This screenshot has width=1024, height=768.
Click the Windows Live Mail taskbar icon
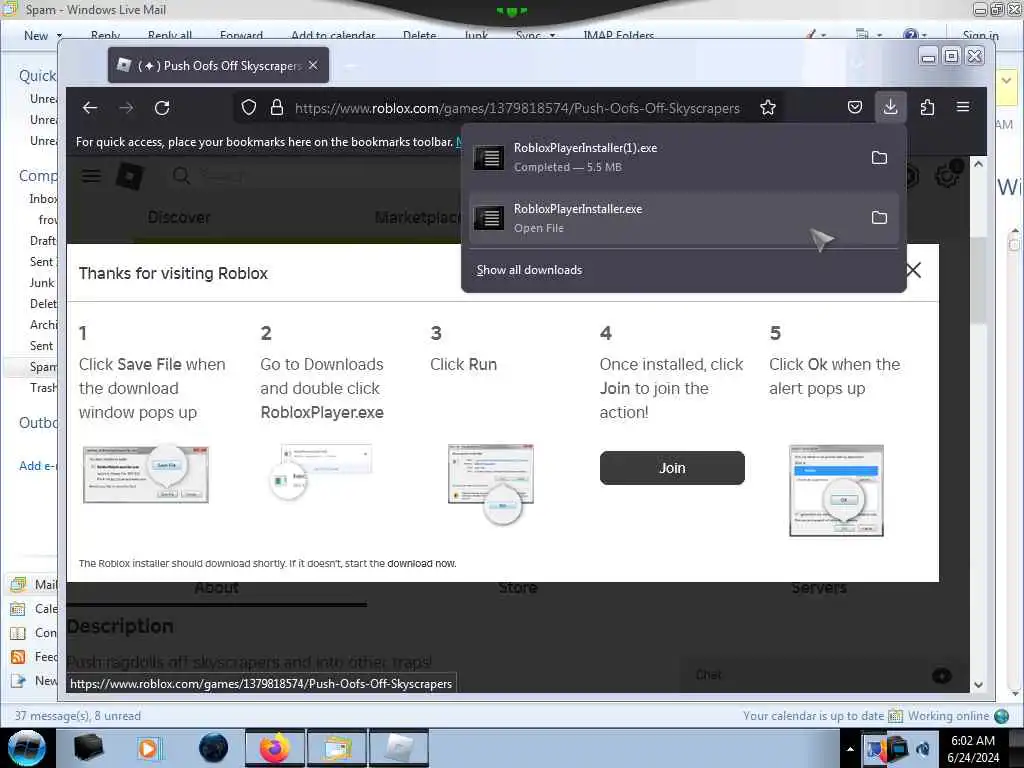click(x=336, y=748)
